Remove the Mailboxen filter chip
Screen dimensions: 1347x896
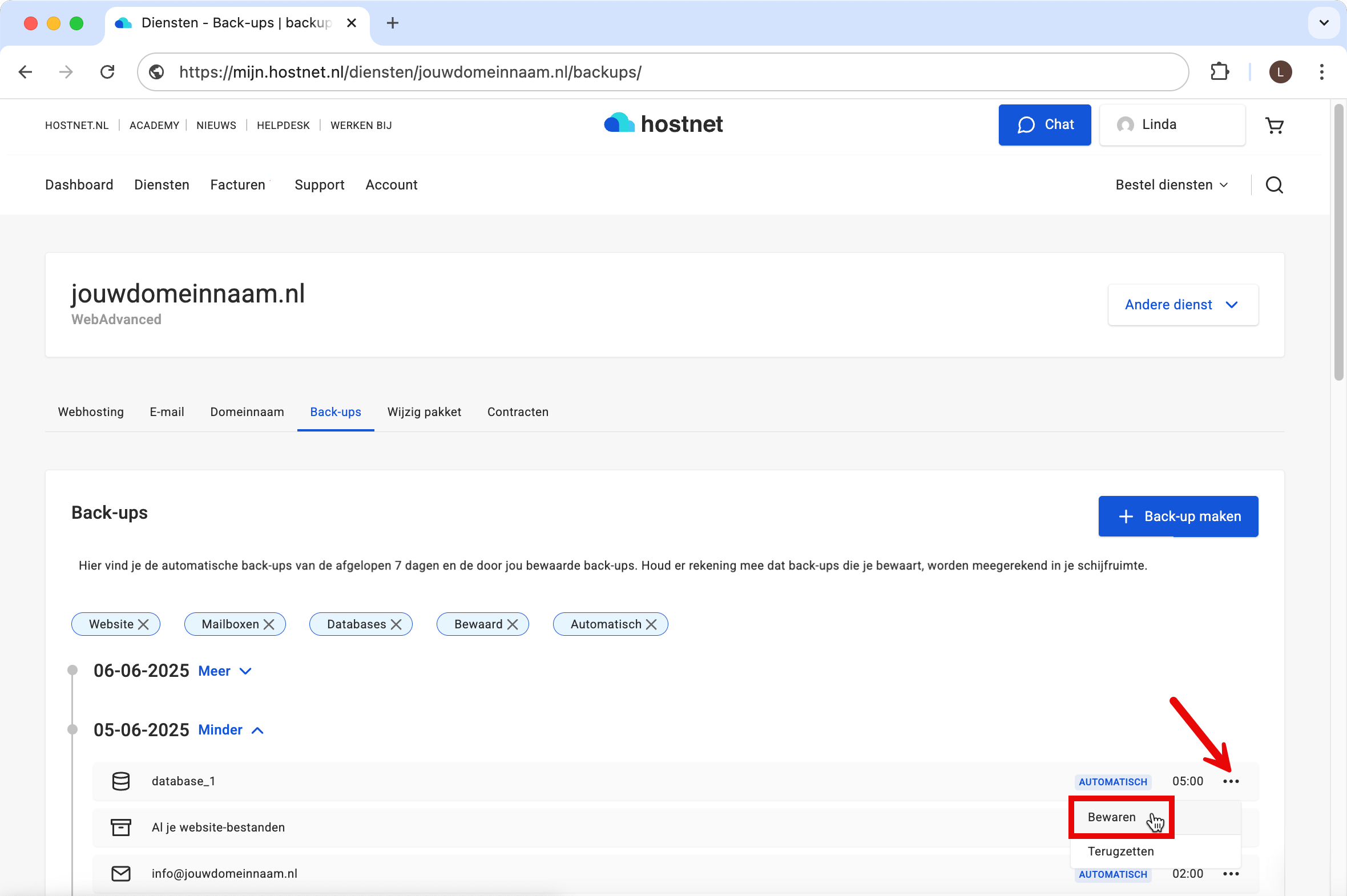click(269, 624)
